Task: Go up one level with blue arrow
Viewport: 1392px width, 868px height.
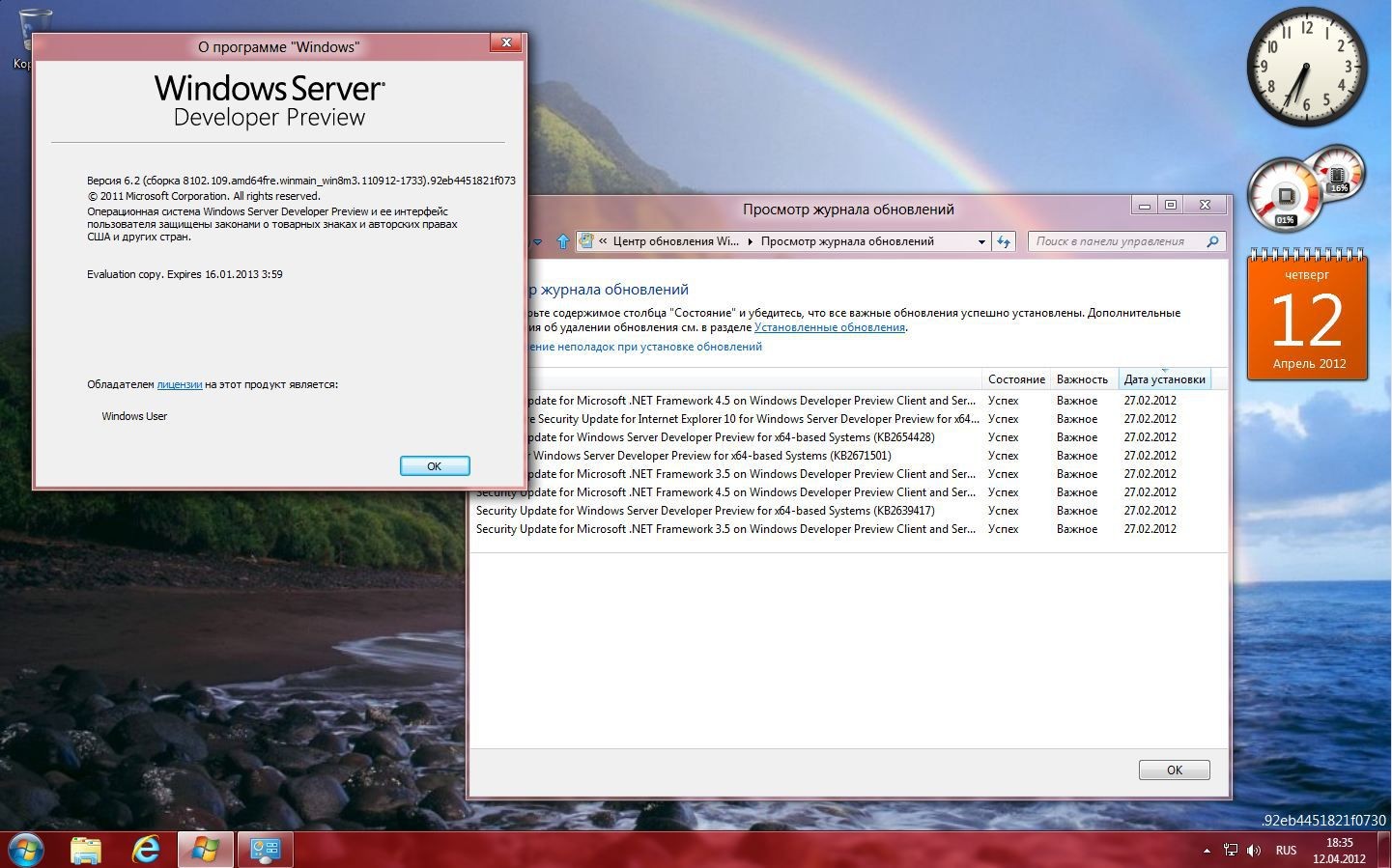Action: [x=563, y=241]
